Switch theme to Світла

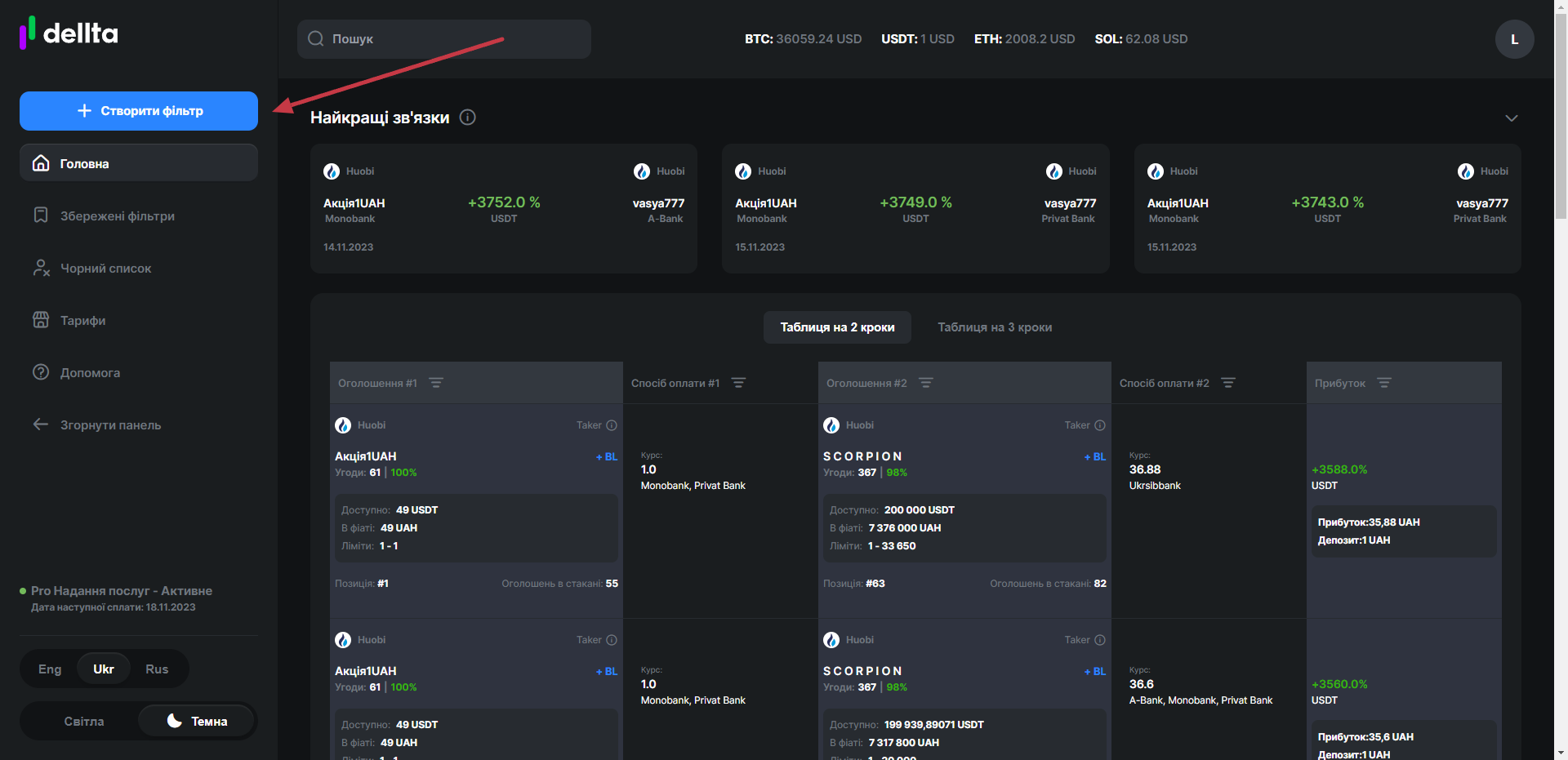click(x=83, y=722)
